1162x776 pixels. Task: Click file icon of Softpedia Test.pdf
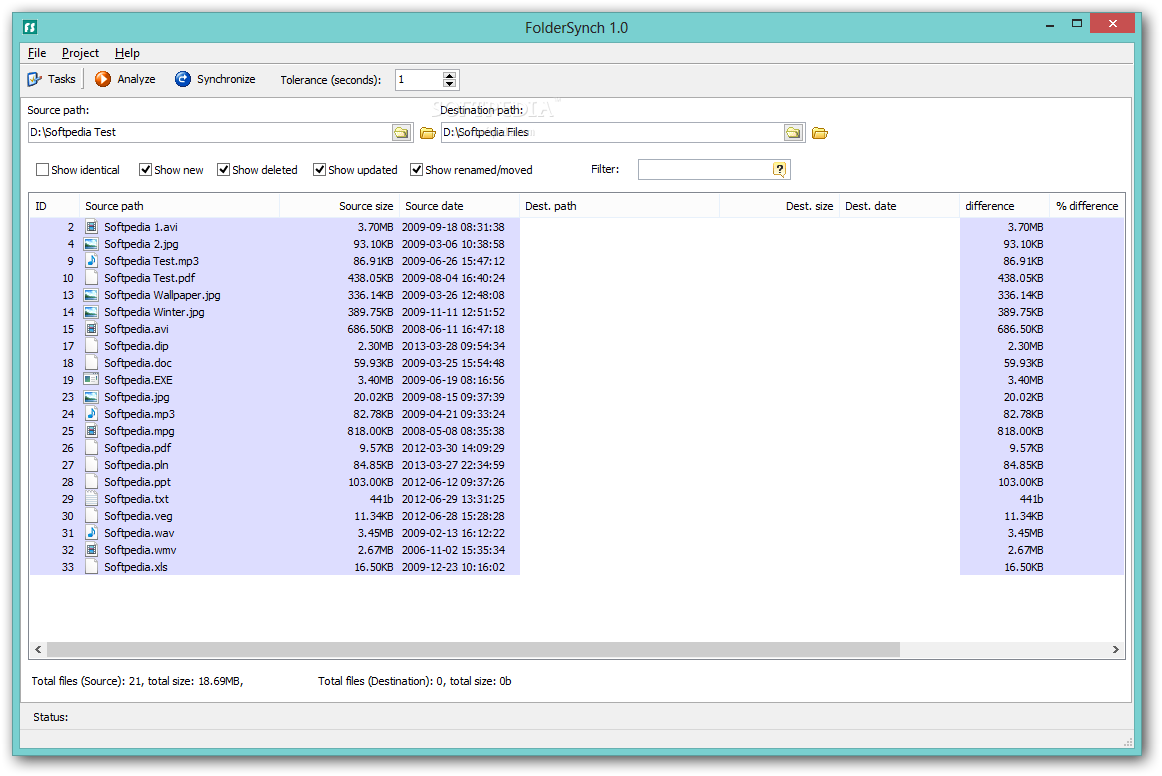click(x=91, y=278)
